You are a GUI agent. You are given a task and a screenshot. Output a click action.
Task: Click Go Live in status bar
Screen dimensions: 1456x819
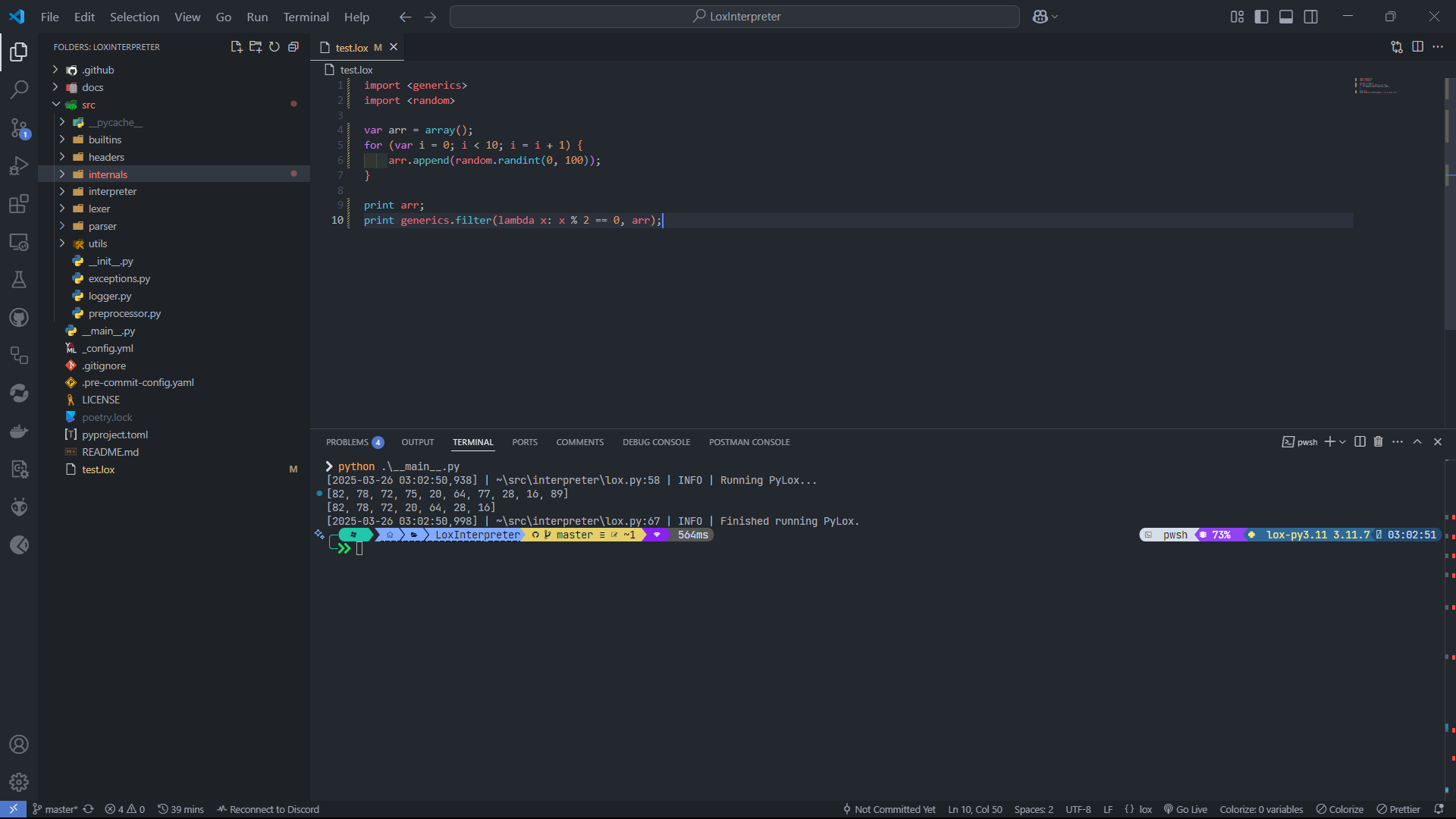click(1185, 809)
